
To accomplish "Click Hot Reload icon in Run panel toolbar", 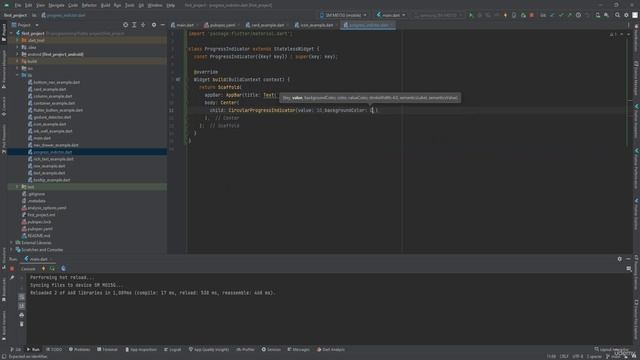I will [x=43, y=269].
